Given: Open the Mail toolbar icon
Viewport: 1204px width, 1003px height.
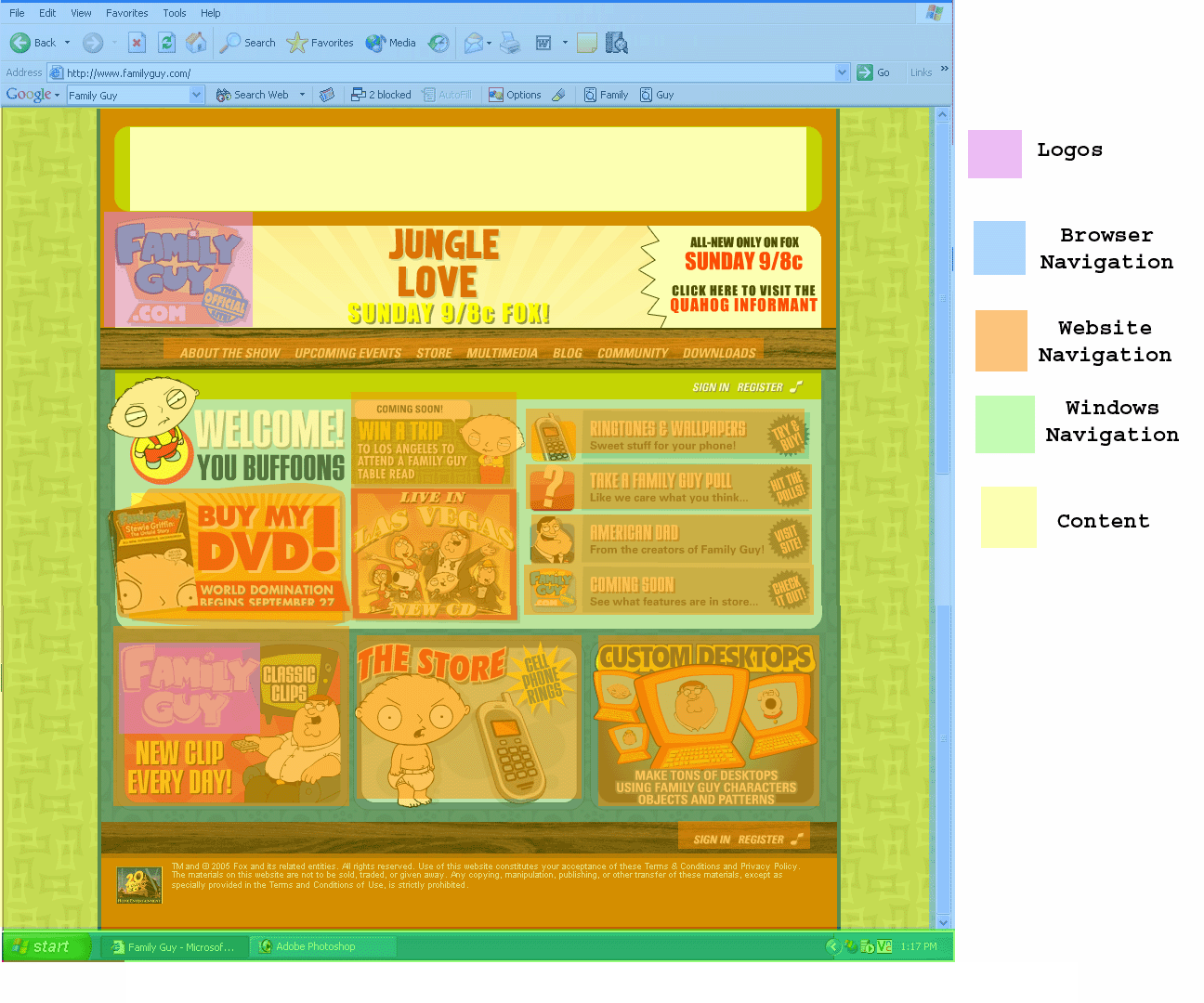Looking at the screenshot, I should click(473, 43).
